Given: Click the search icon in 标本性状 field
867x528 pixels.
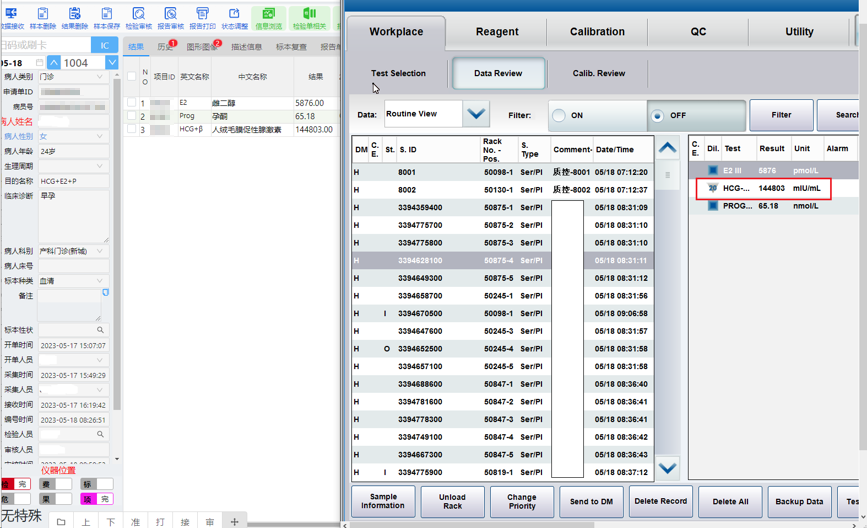Looking at the screenshot, I should [x=100, y=330].
